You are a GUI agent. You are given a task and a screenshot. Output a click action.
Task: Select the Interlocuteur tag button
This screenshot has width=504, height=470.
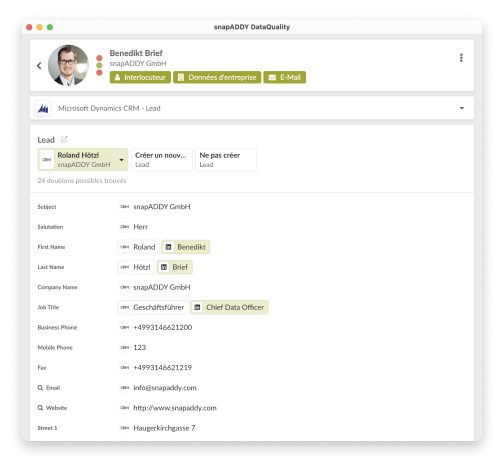click(x=140, y=77)
